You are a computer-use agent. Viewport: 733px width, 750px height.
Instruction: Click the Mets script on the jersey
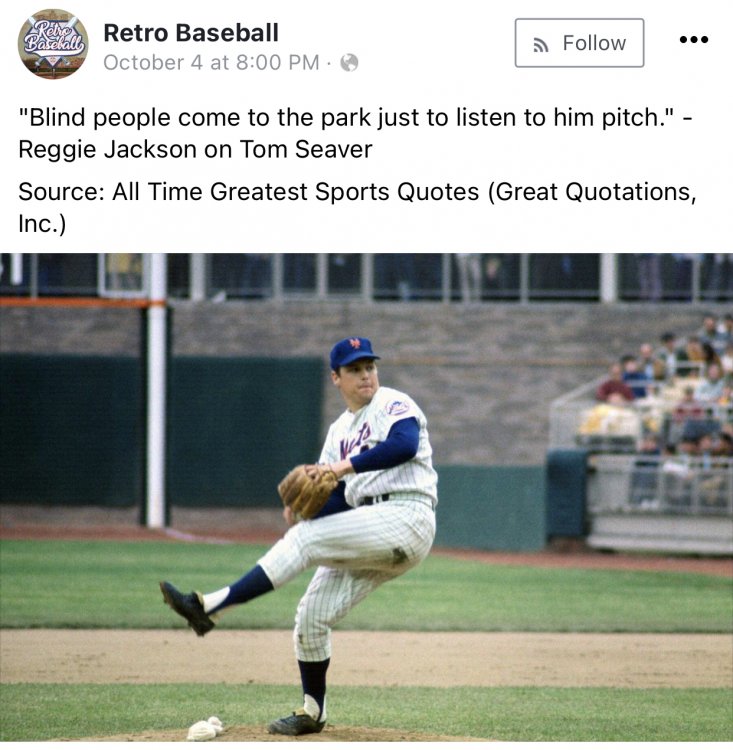click(x=355, y=440)
